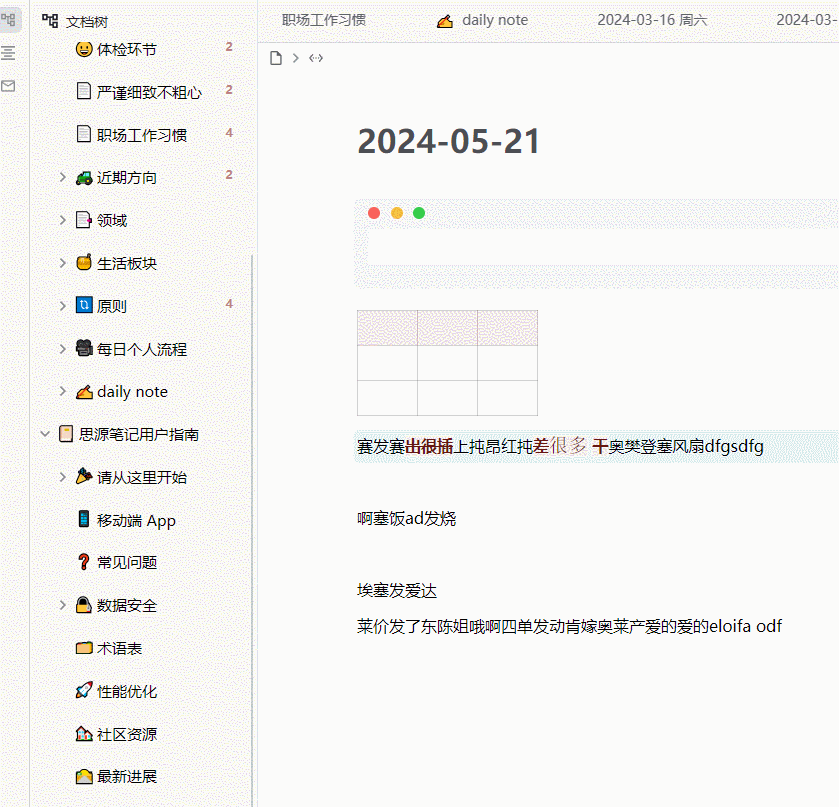Click the document icon in the breadcrumb bar

coord(276,58)
